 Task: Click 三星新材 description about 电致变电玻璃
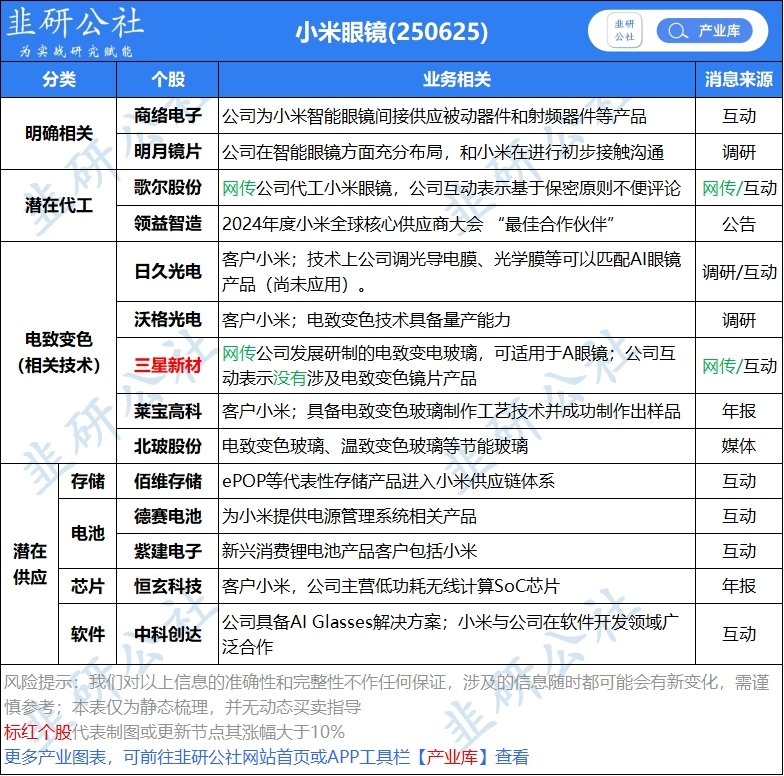[448, 366]
